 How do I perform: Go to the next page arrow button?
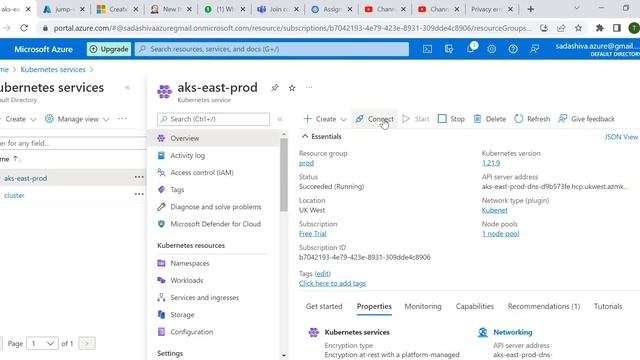(x=87, y=343)
